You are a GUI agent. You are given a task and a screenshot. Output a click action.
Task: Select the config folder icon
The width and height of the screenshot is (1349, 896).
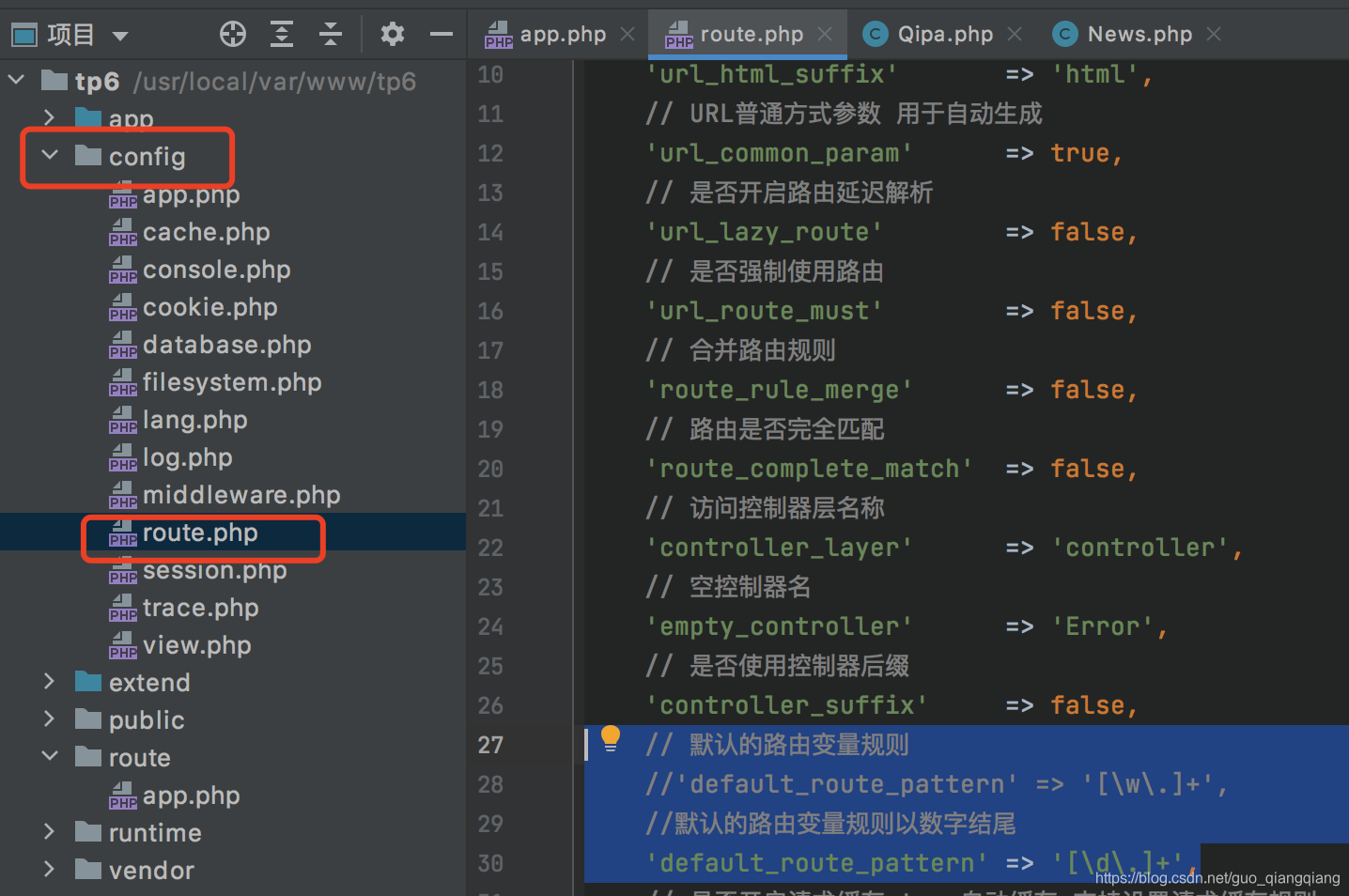coord(88,155)
